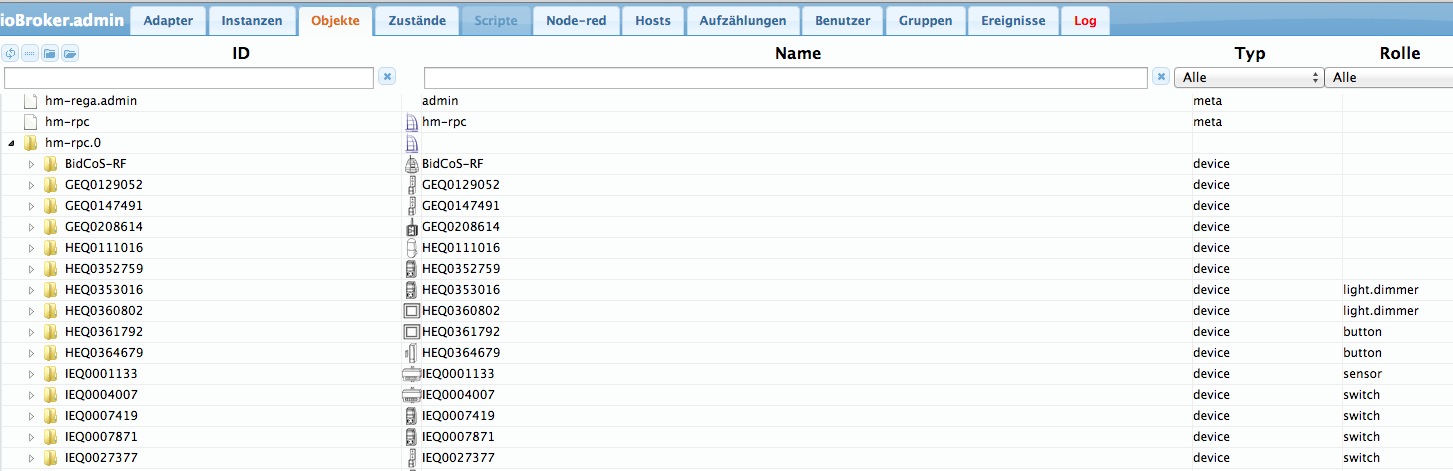Click the folder icon beside hm-rpc.0
This screenshot has width=1453, height=471.
pos(30,143)
